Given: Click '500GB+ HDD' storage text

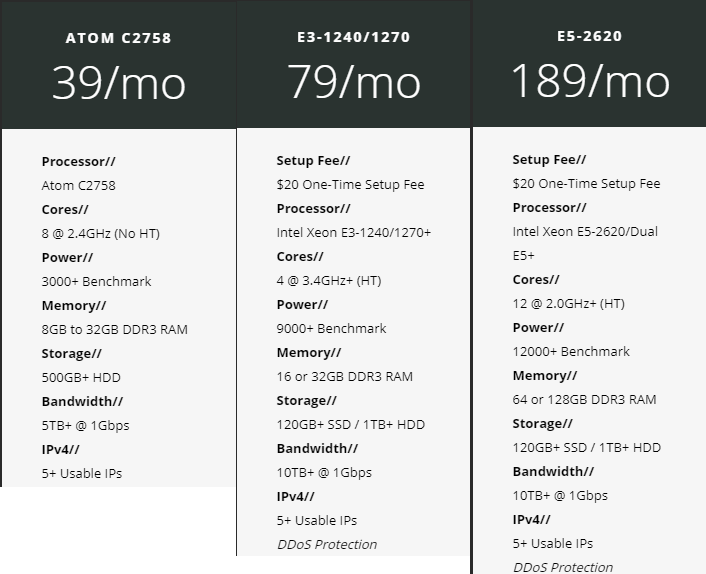Looking at the screenshot, I should [x=81, y=377].
